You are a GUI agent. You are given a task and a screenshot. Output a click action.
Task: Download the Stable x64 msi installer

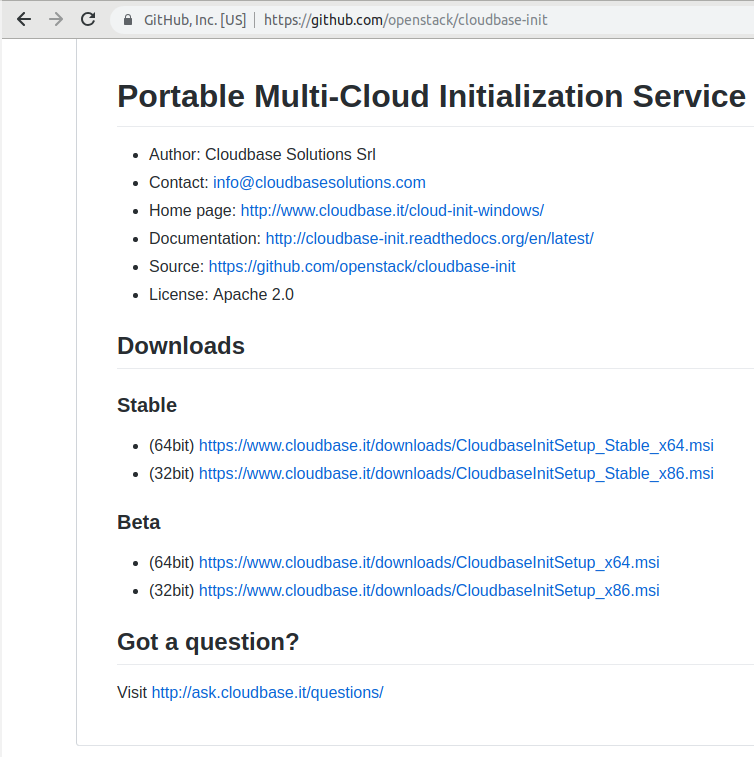coord(456,445)
